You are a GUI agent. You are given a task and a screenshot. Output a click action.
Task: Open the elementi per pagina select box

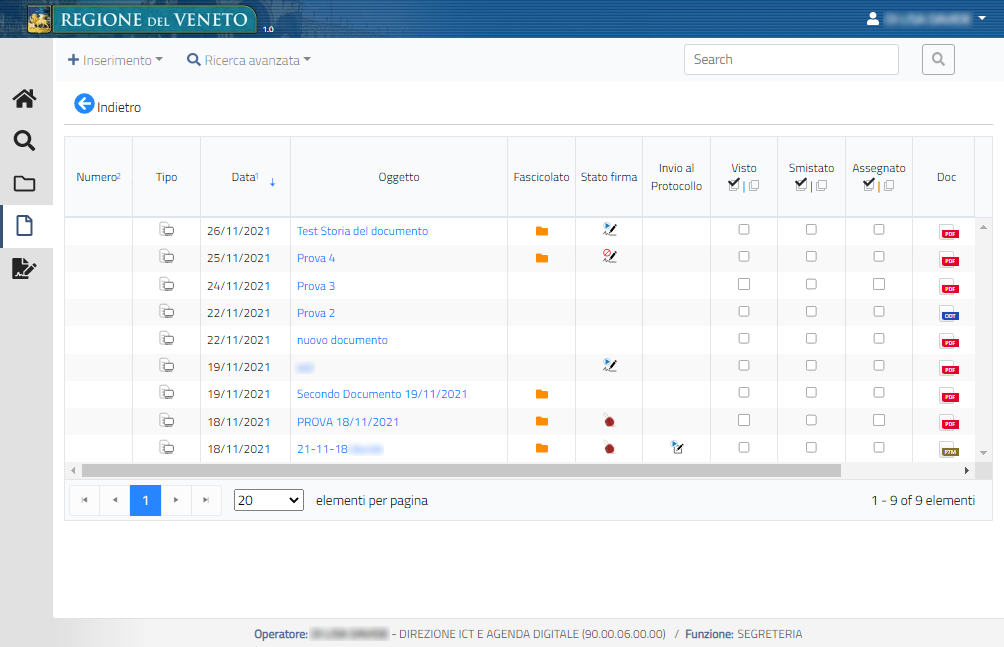[269, 500]
